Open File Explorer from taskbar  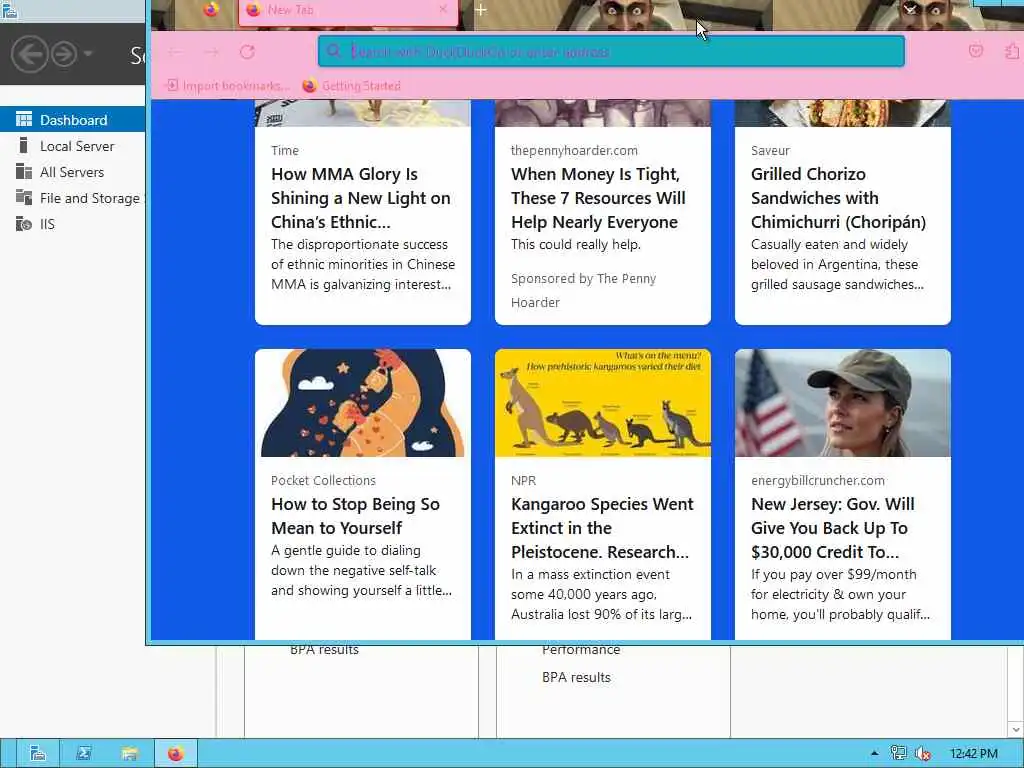pos(129,754)
